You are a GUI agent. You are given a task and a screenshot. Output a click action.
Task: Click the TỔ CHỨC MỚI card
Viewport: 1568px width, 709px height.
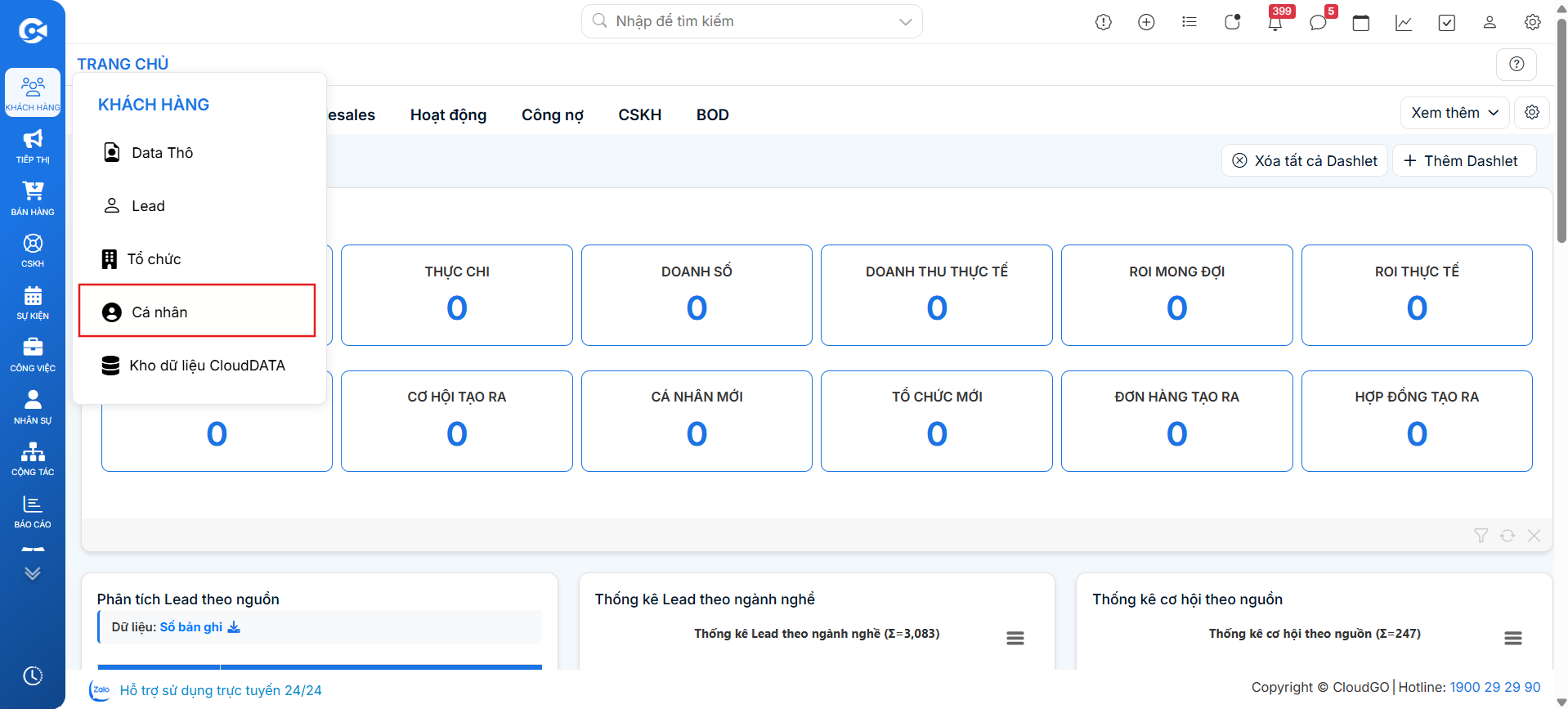point(937,421)
